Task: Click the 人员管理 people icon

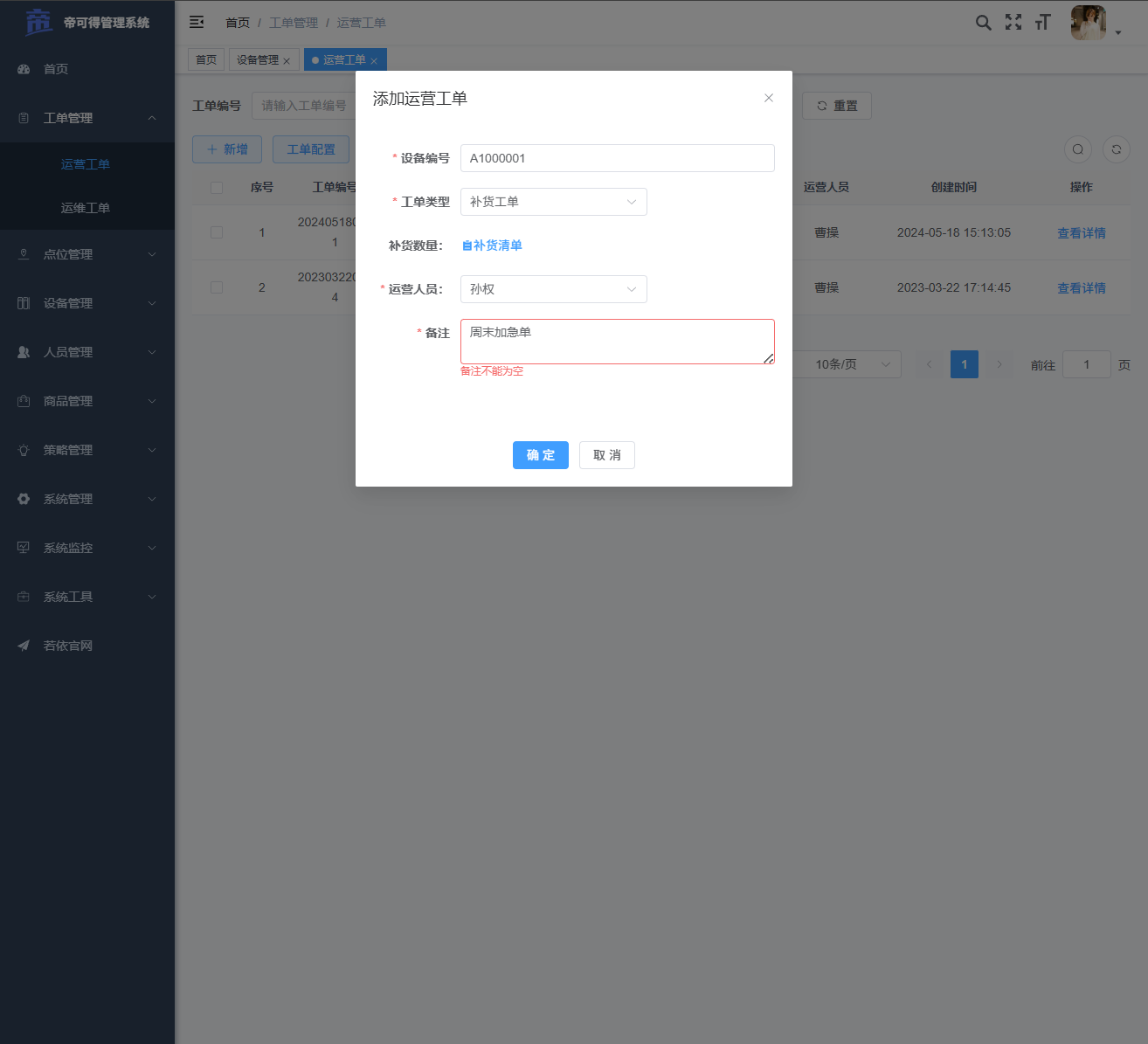Action: (x=24, y=352)
